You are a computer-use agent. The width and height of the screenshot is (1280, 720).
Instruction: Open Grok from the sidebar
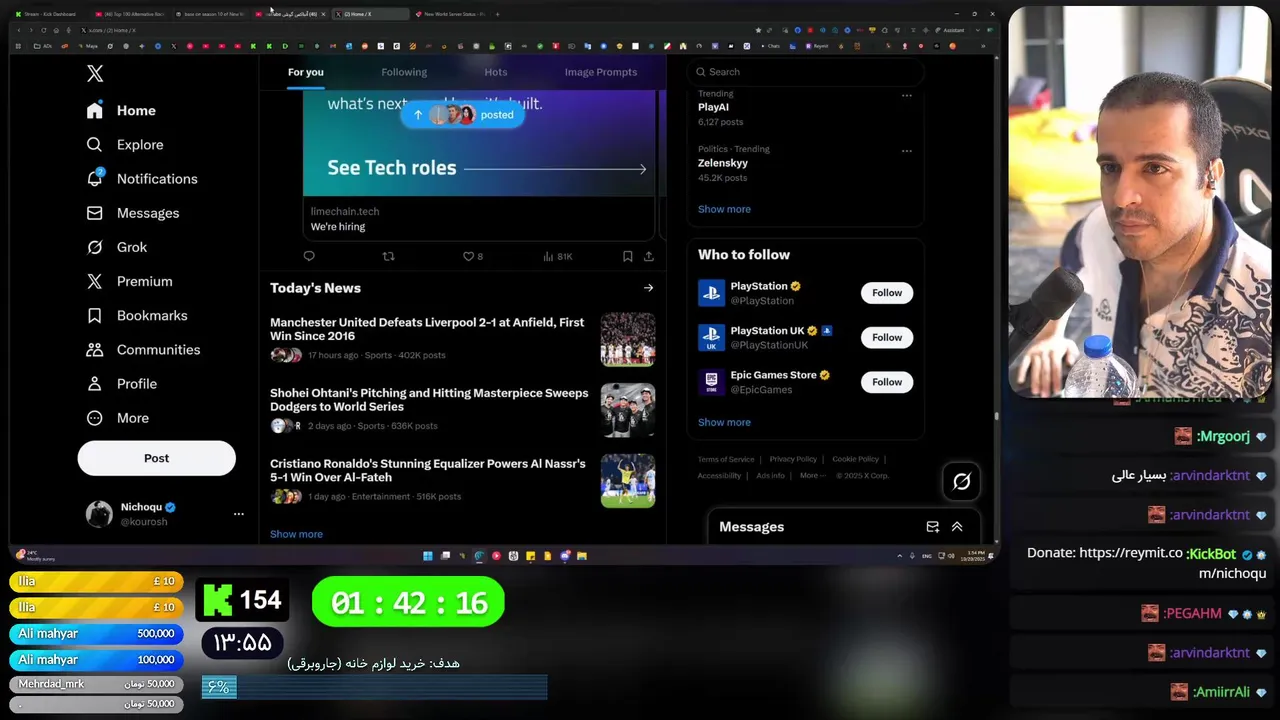pos(117,247)
